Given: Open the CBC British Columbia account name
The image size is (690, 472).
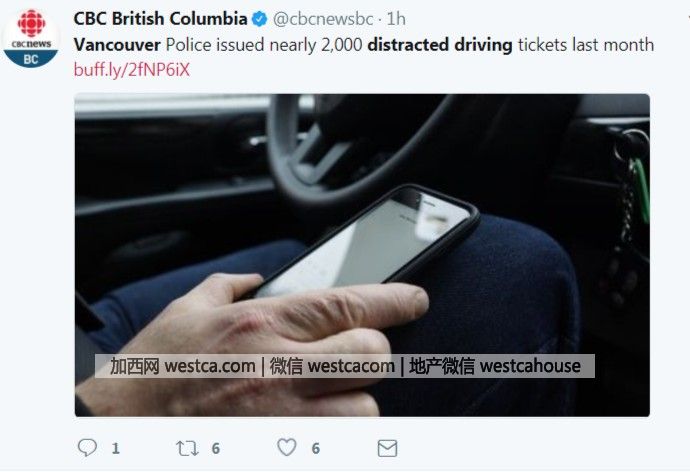Looking at the screenshot, I should [x=160, y=19].
